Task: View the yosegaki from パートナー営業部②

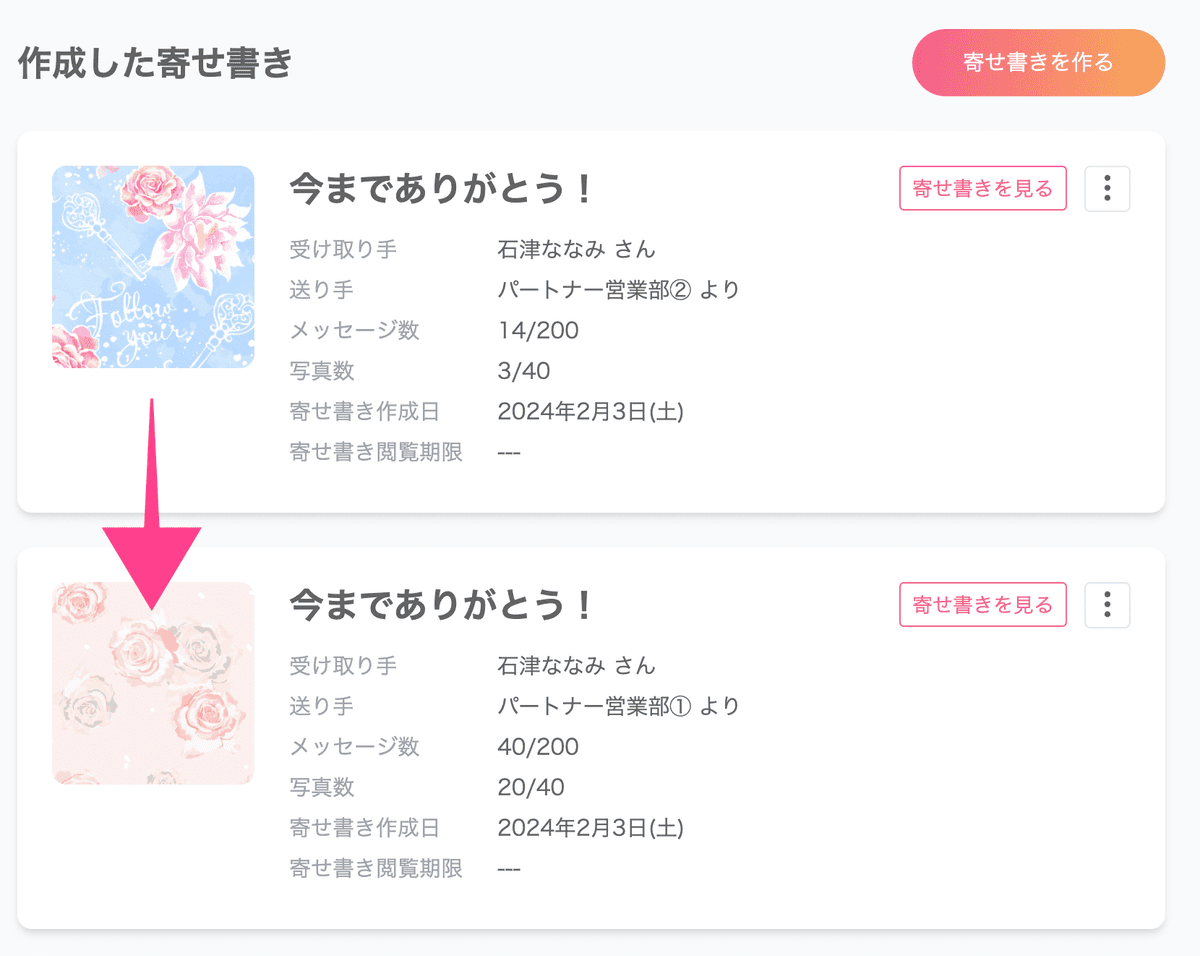Action: (983, 189)
